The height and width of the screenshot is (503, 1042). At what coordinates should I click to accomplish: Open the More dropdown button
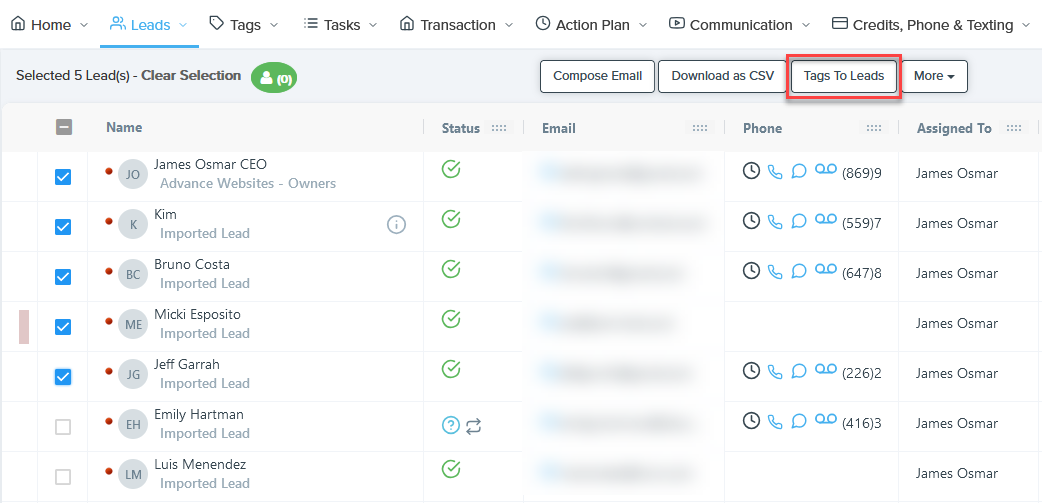933,76
